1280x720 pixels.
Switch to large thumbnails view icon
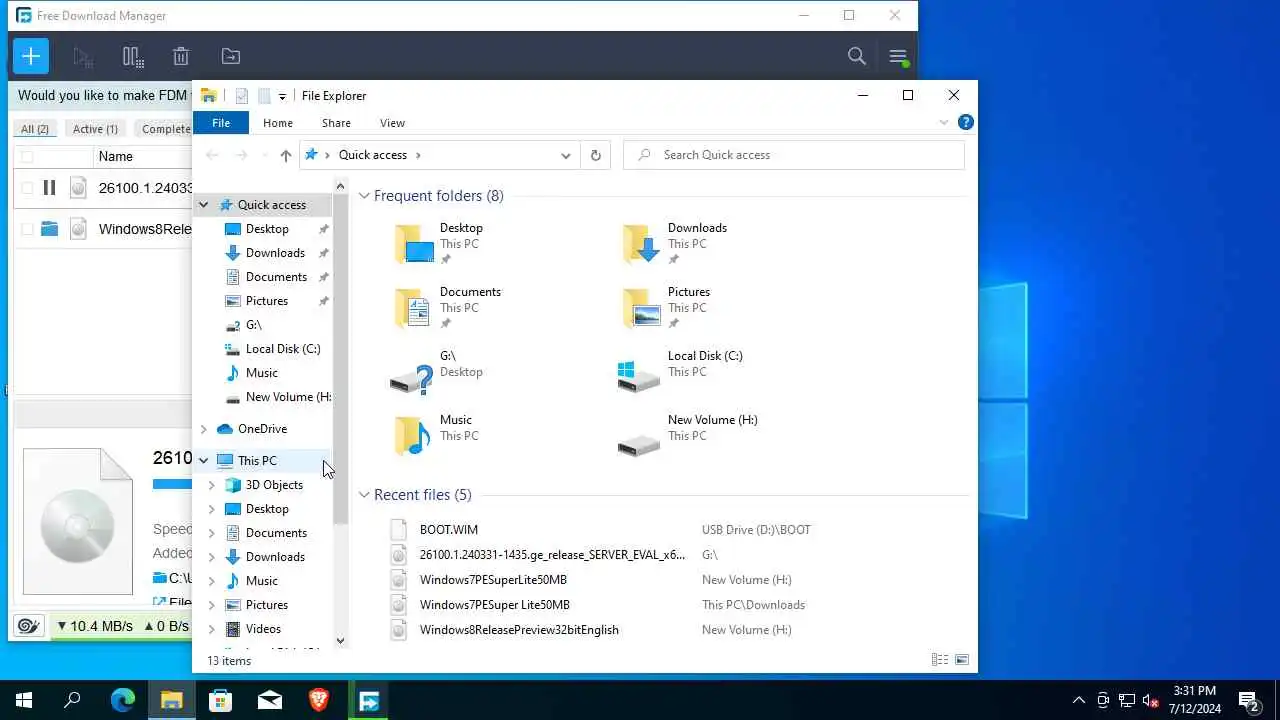[962, 660]
